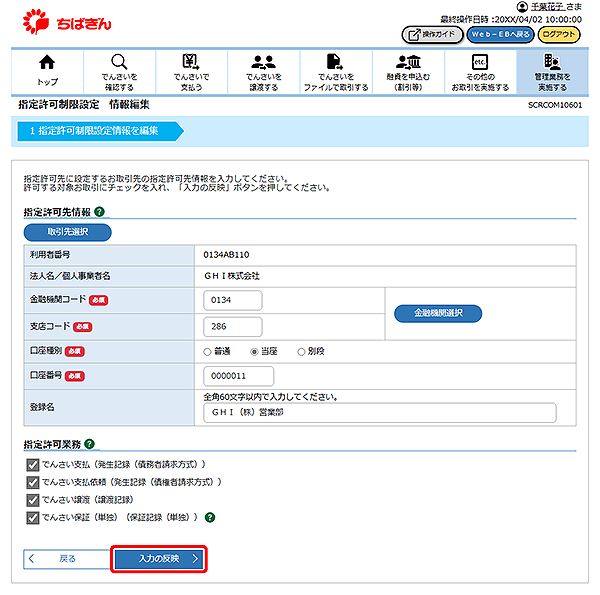Open help icon beside でんさい保証(単独)
Image resolution: width=600 pixels, height=595 pixels.
point(210,517)
